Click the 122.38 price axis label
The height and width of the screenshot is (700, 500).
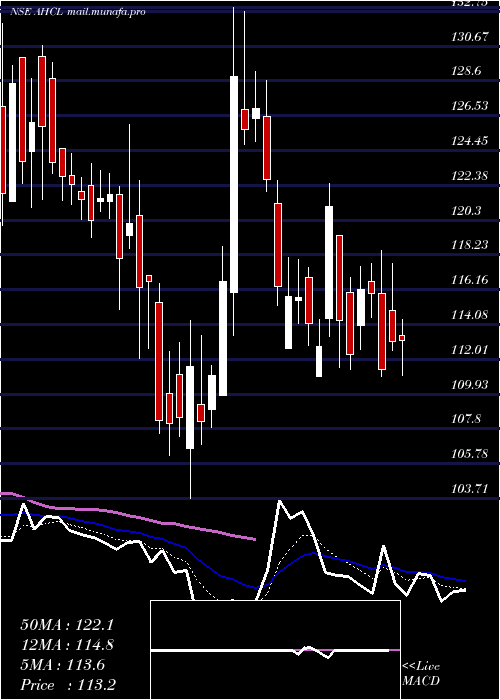pos(470,176)
